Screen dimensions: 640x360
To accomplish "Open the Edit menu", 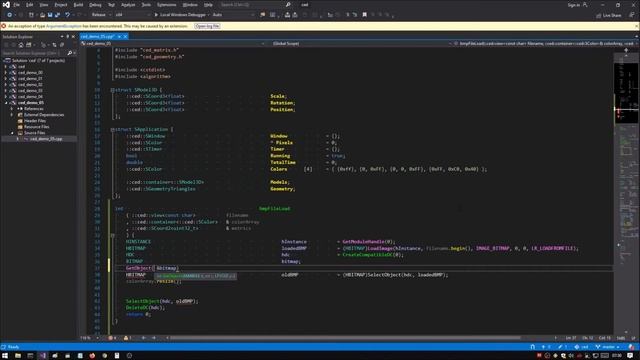I will click(30, 5).
